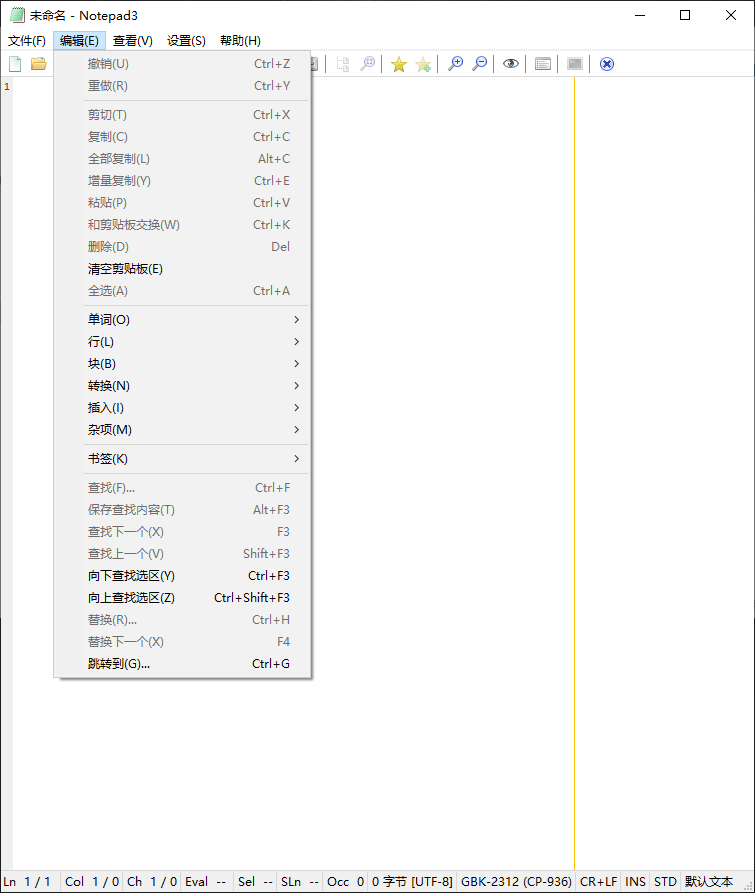Click the grayed document tree icon

coord(343,64)
